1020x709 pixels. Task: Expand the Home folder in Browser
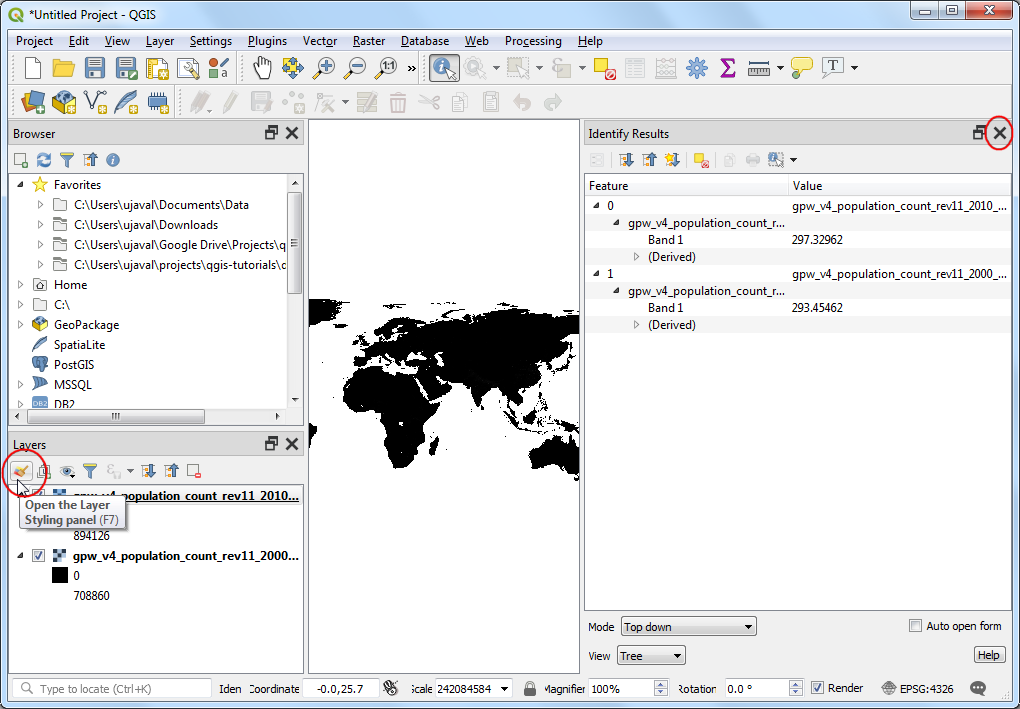pos(21,285)
